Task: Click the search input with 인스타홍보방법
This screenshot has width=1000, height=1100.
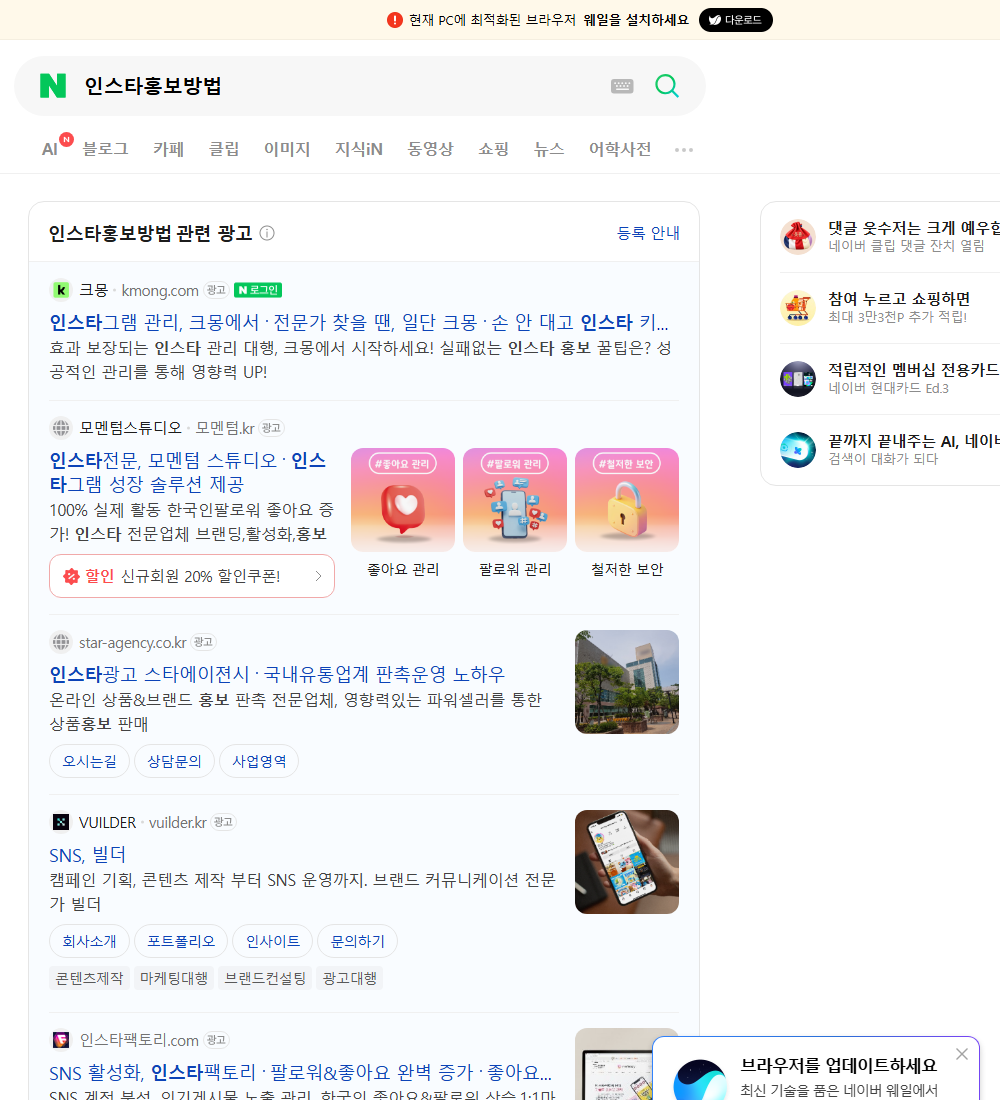Action: [x=340, y=86]
